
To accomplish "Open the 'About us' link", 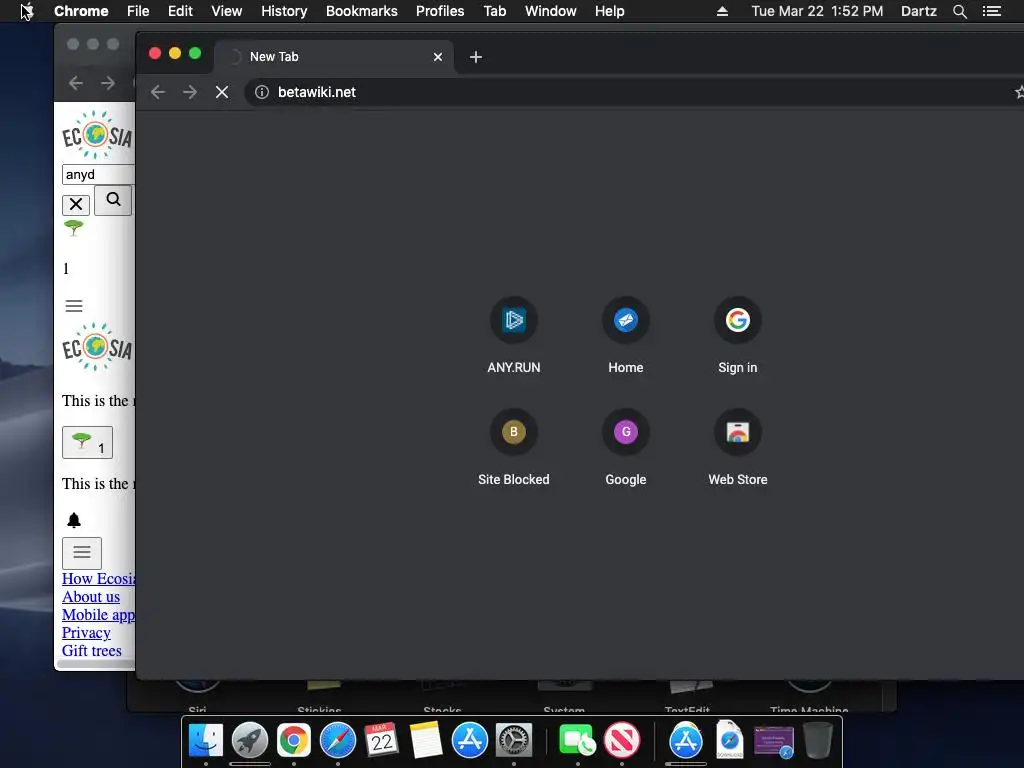I will (91, 597).
